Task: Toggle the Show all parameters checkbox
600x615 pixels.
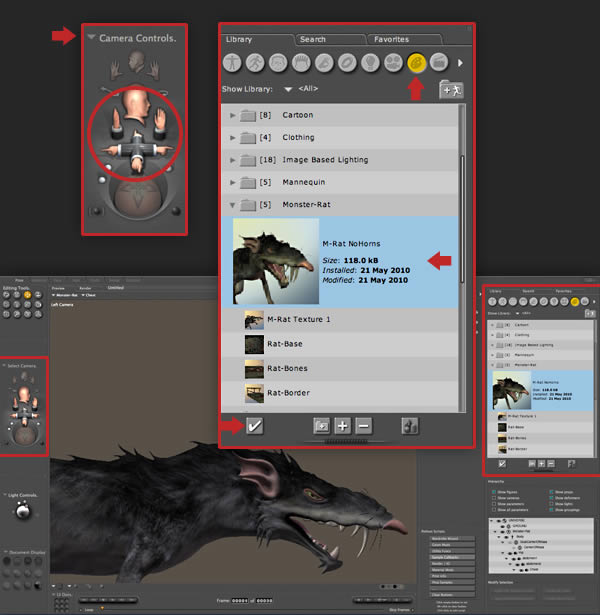Action: tap(494, 510)
